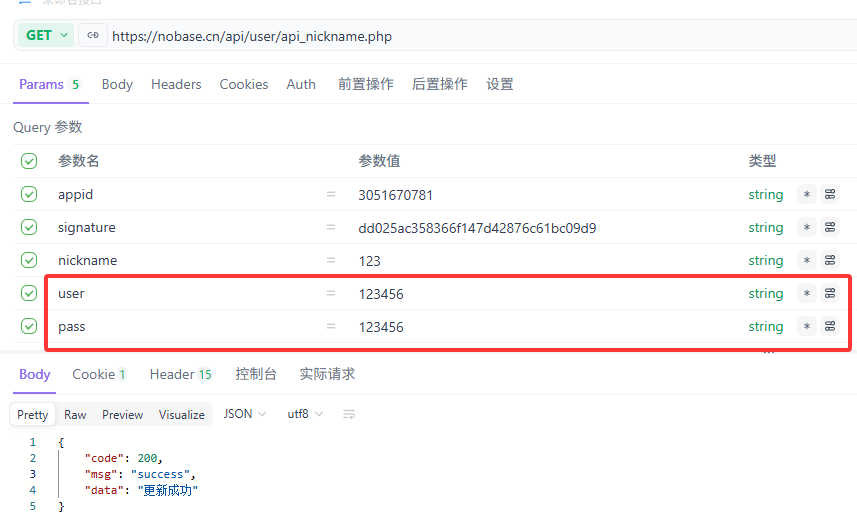This screenshot has width=857, height=524.
Task: Click the link-variable icon in the signature row
Action: coord(830,228)
